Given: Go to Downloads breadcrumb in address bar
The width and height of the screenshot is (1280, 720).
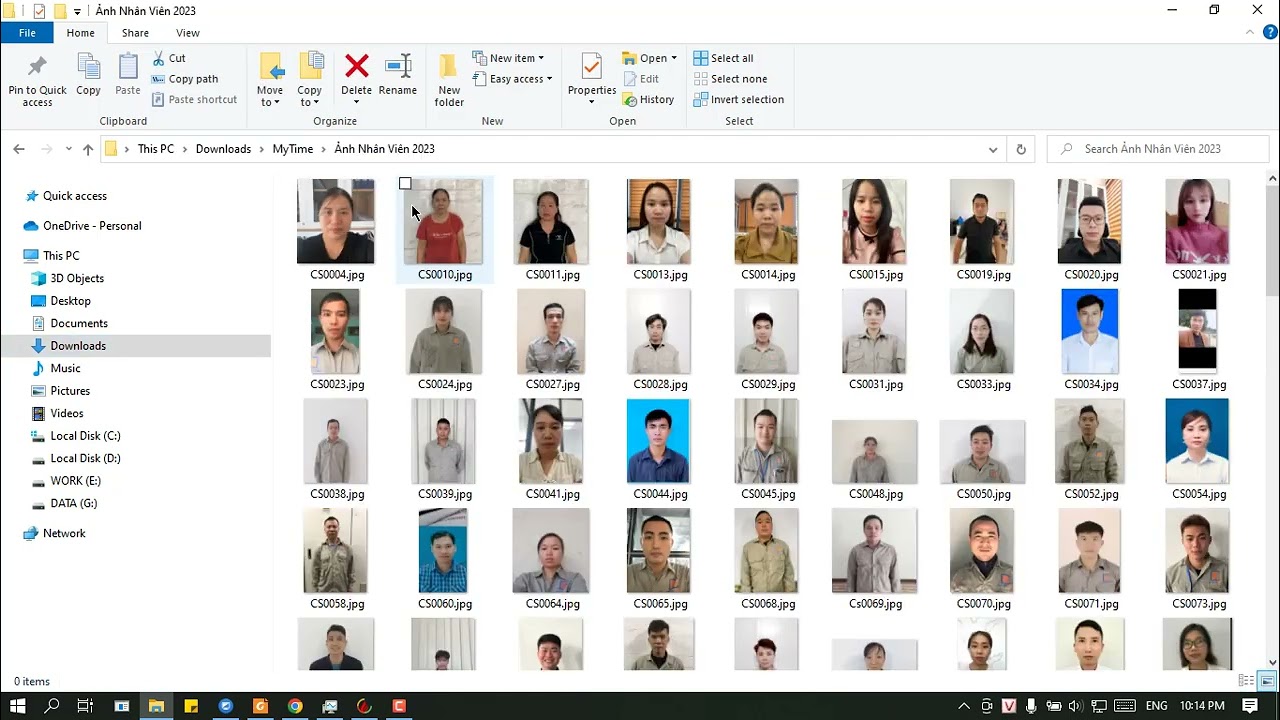Looking at the screenshot, I should [x=223, y=149].
